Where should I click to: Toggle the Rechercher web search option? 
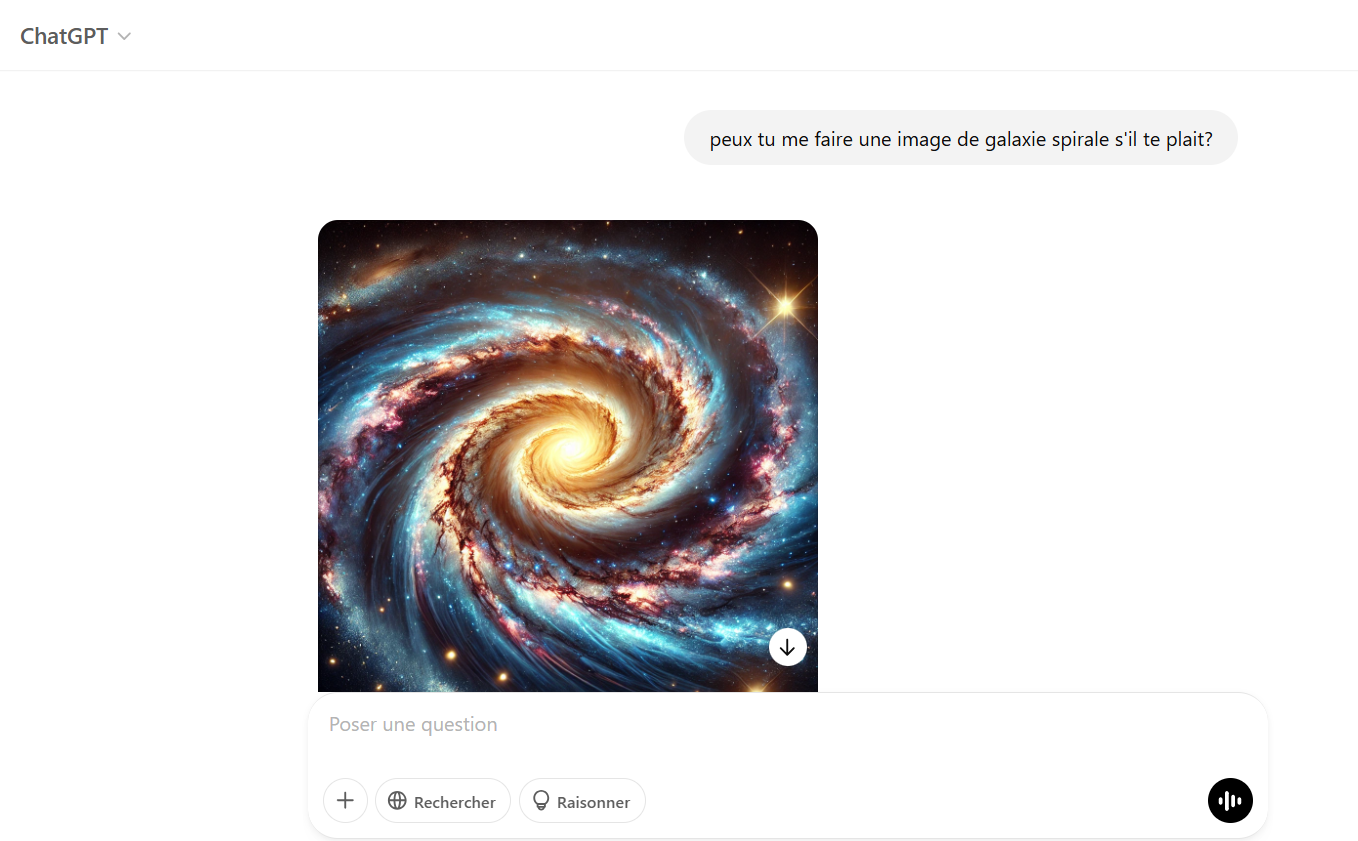(x=443, y=801)
